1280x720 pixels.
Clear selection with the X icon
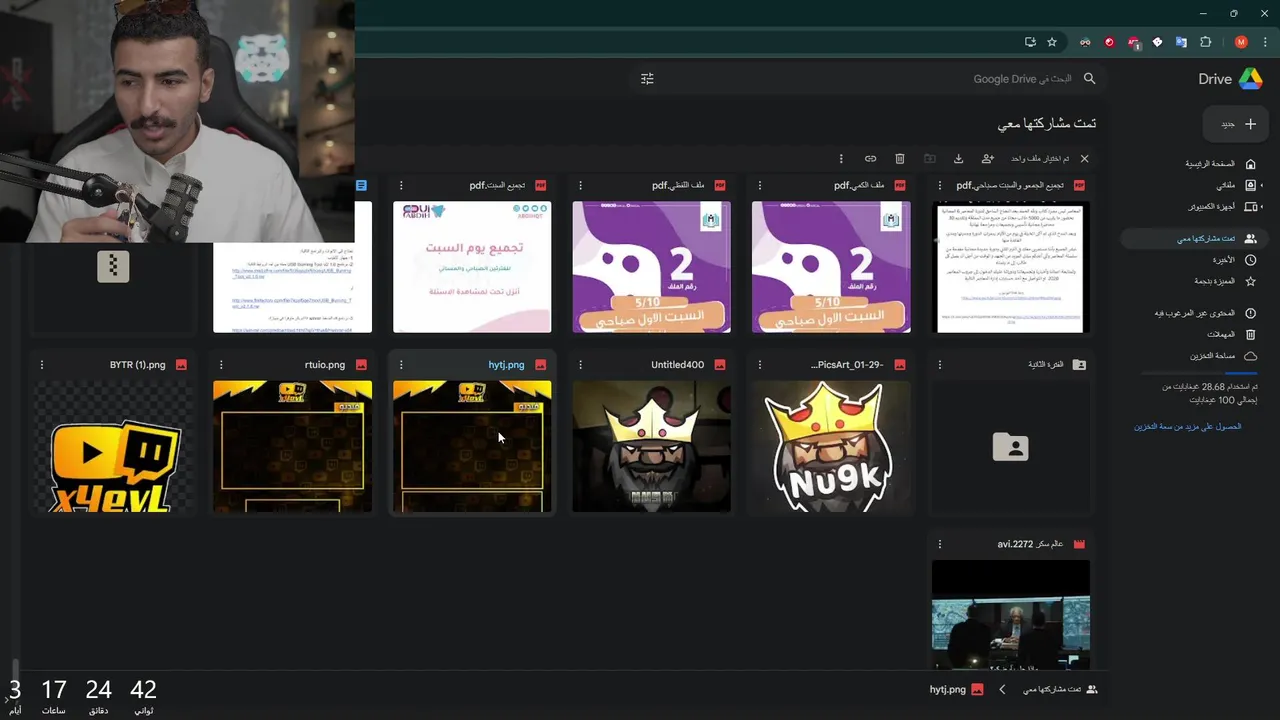click(1084, 159)
